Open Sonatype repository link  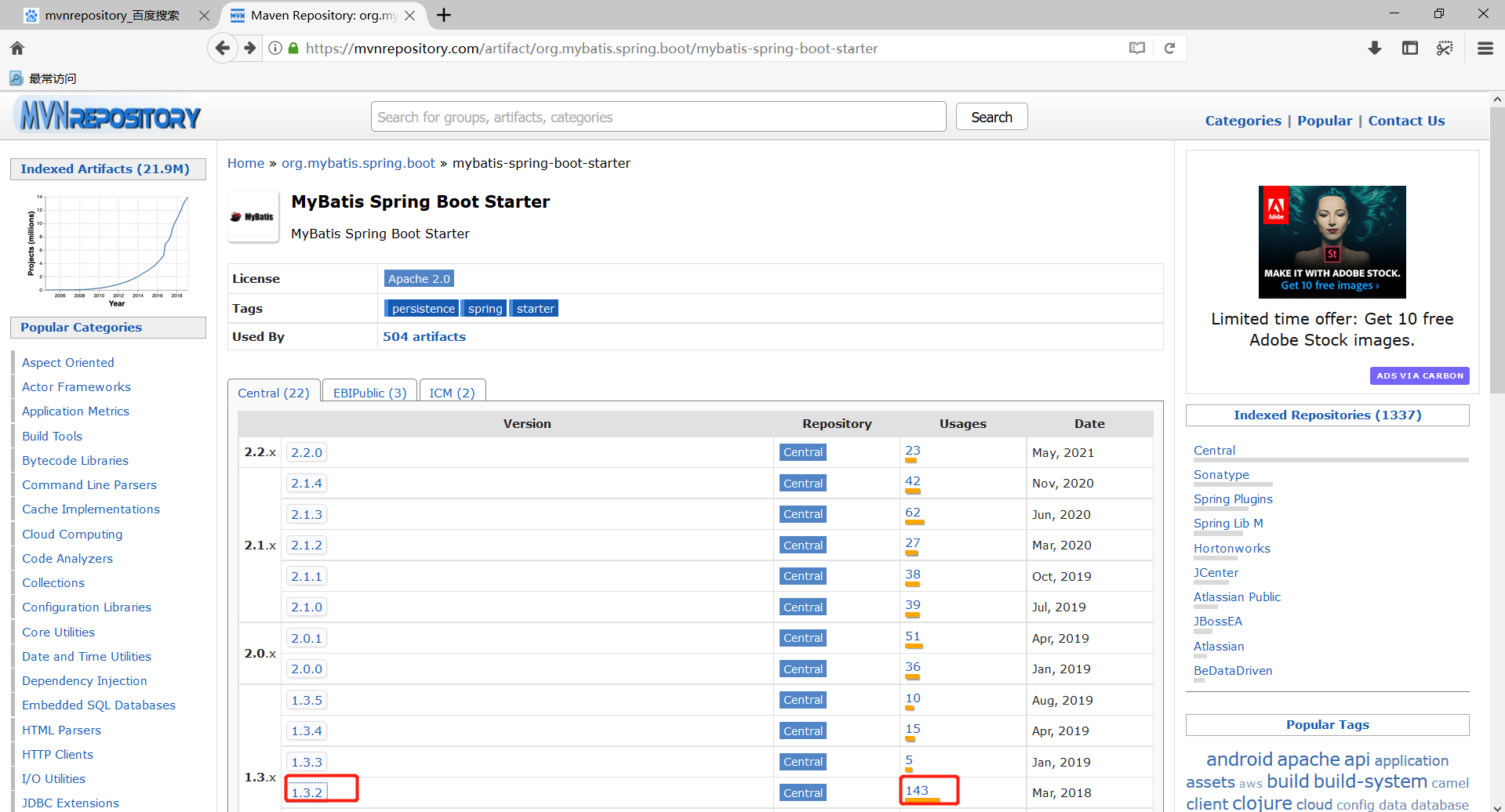pos(1221,474)
